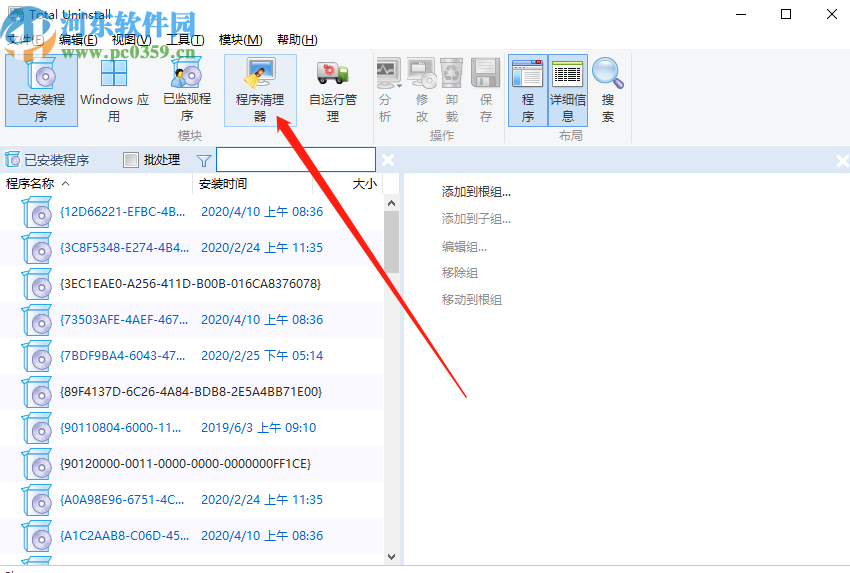Screen dimensions: 850x573
Task: Open the 模块(M) menu
Action: coord(241,40)
